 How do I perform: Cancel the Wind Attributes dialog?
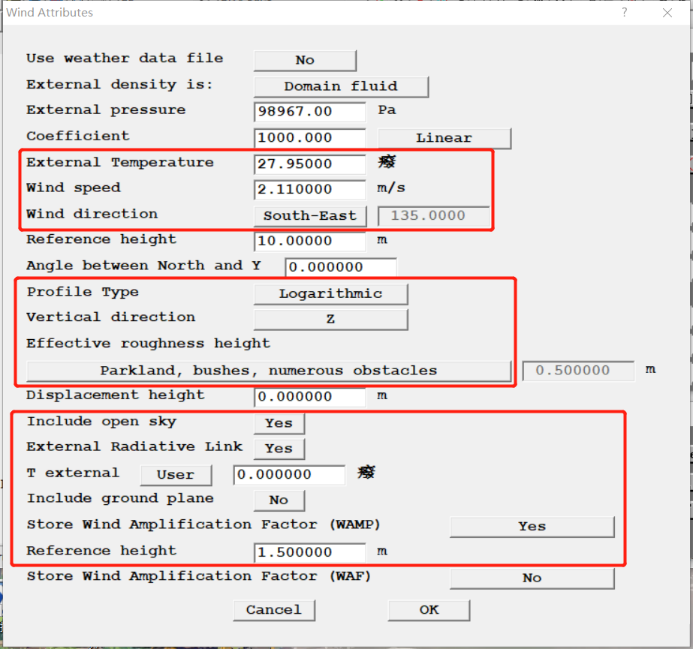pyautogui.click(x=274, y=610)
